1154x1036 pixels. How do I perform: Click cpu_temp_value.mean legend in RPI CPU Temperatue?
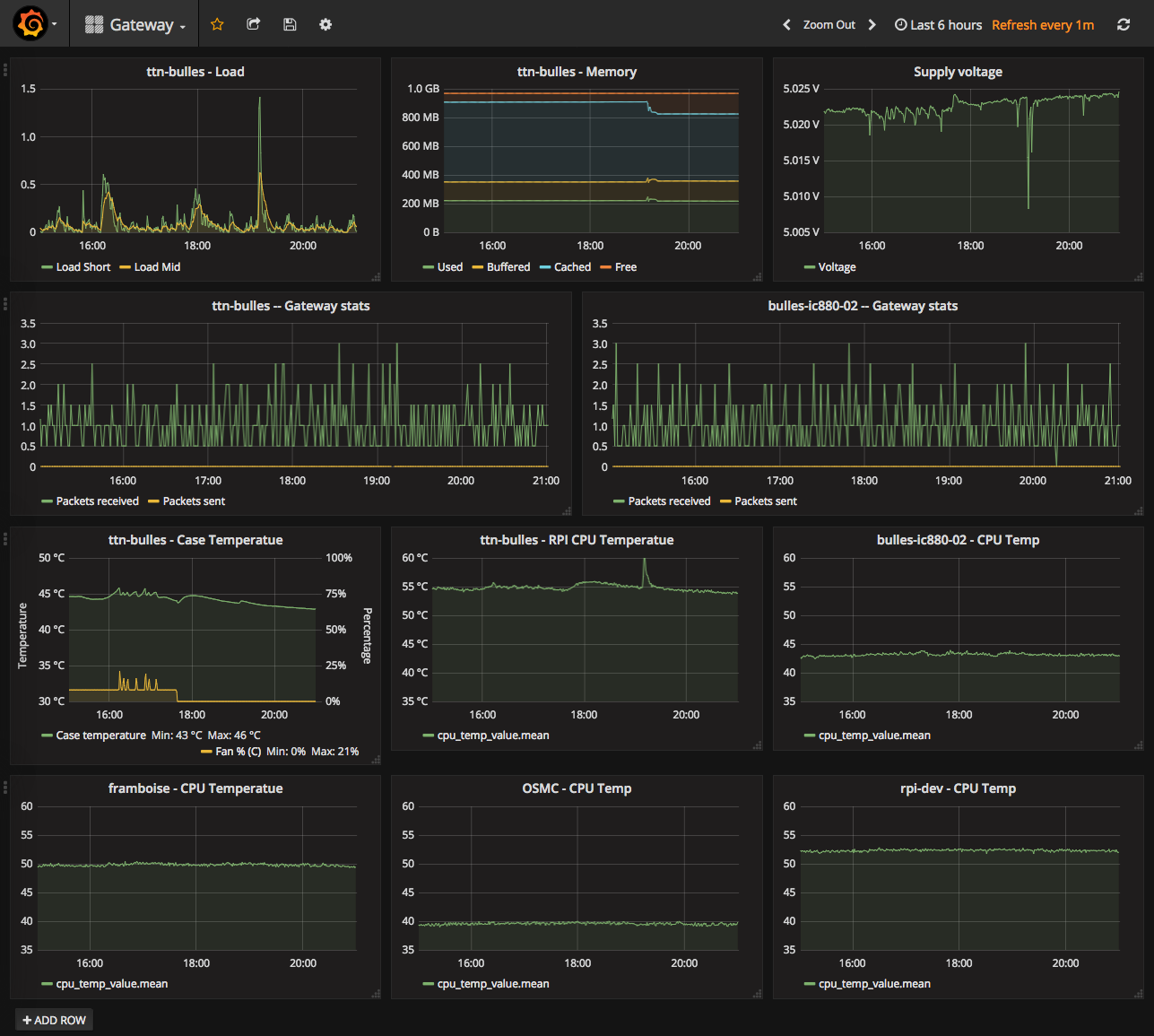pos(493,736)
